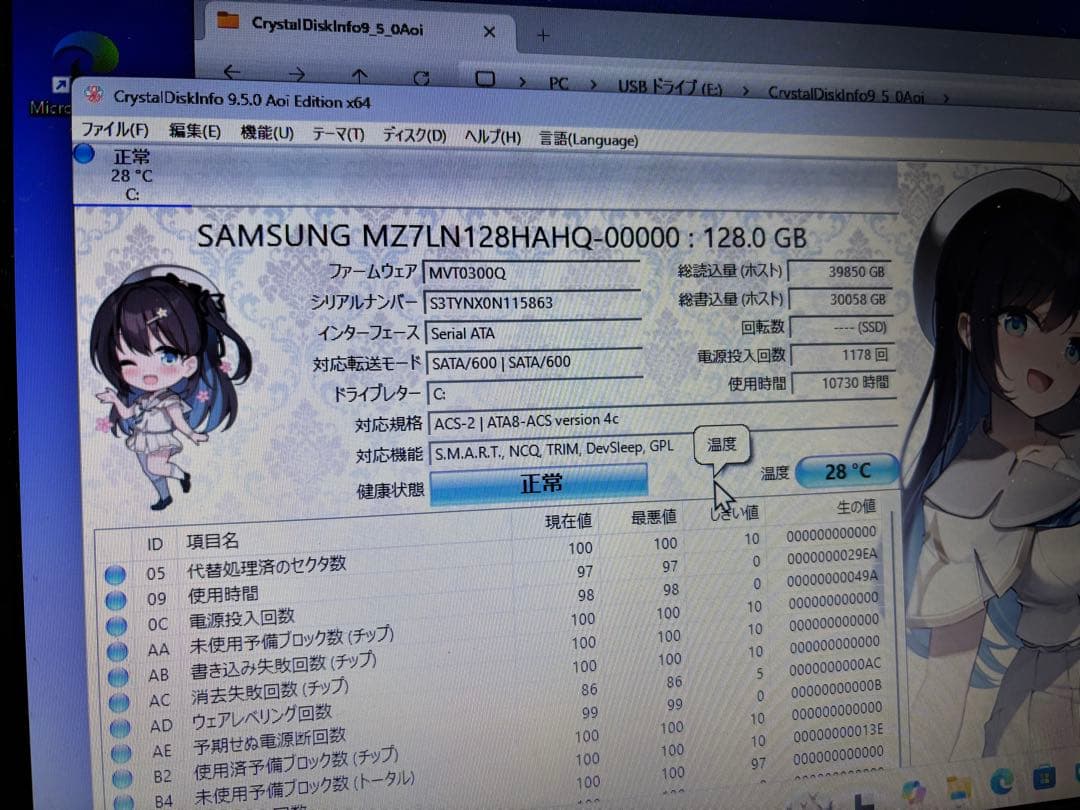Open the 編集(E) menu
Viewport: 1080px width, 810px height.
(x=195, y=131)
